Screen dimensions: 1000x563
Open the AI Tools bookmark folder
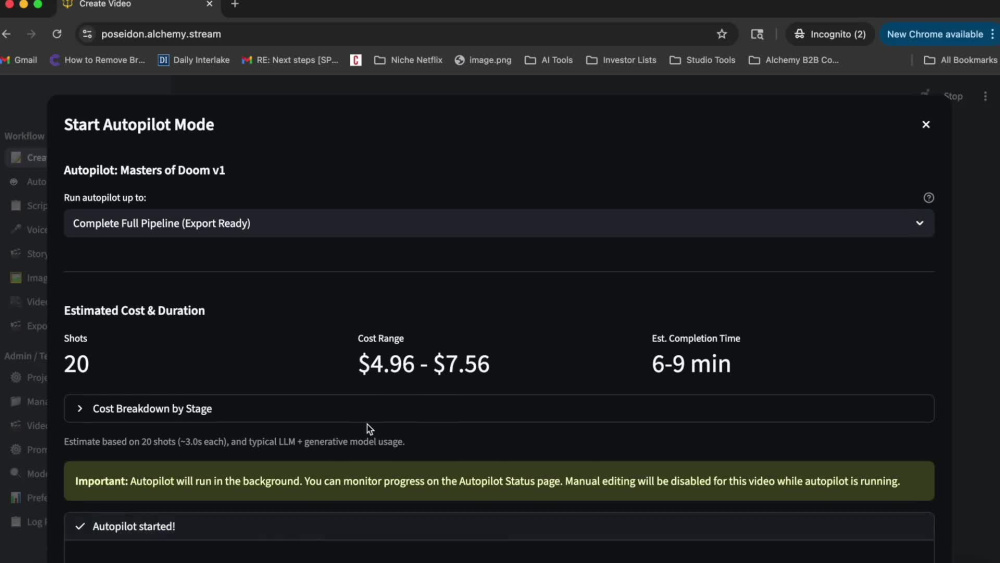tap(548, 60)
